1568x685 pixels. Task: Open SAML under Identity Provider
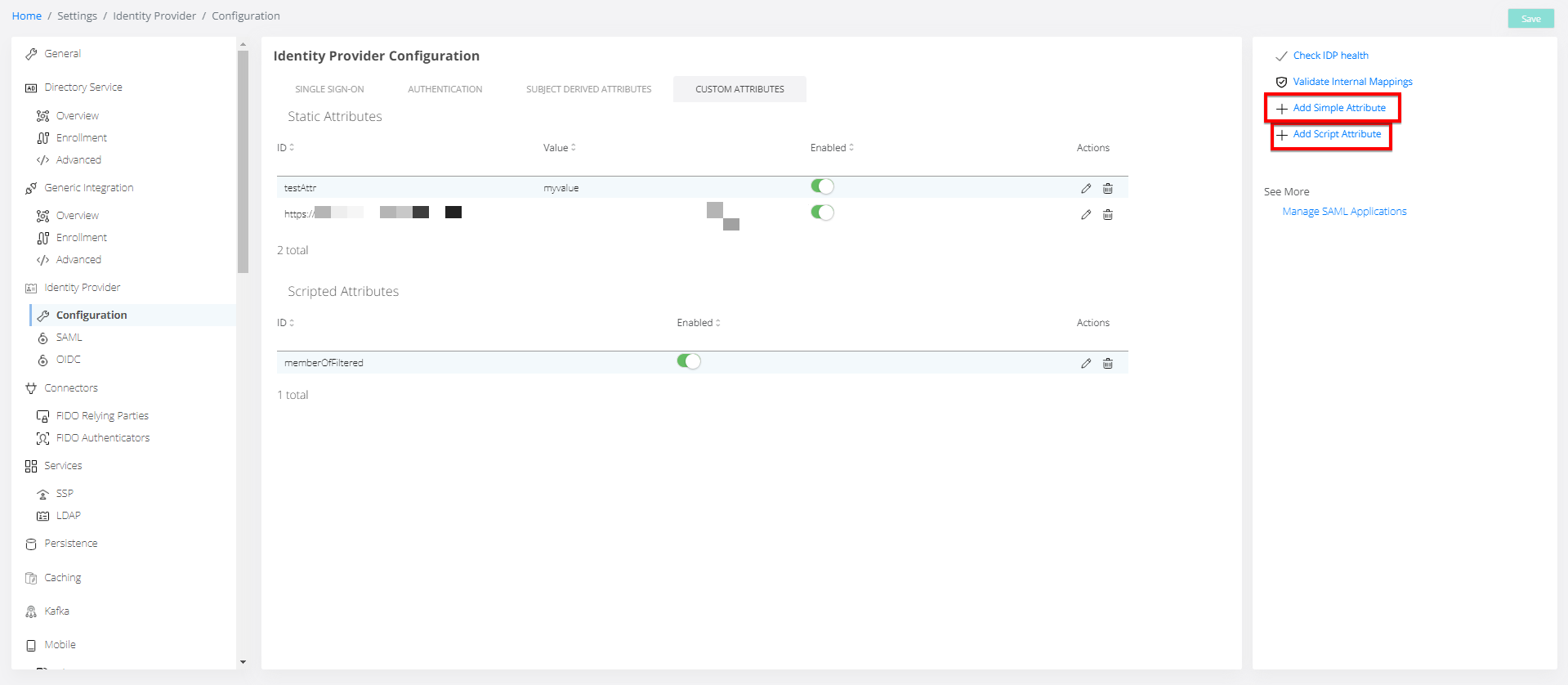pos(69,338)
